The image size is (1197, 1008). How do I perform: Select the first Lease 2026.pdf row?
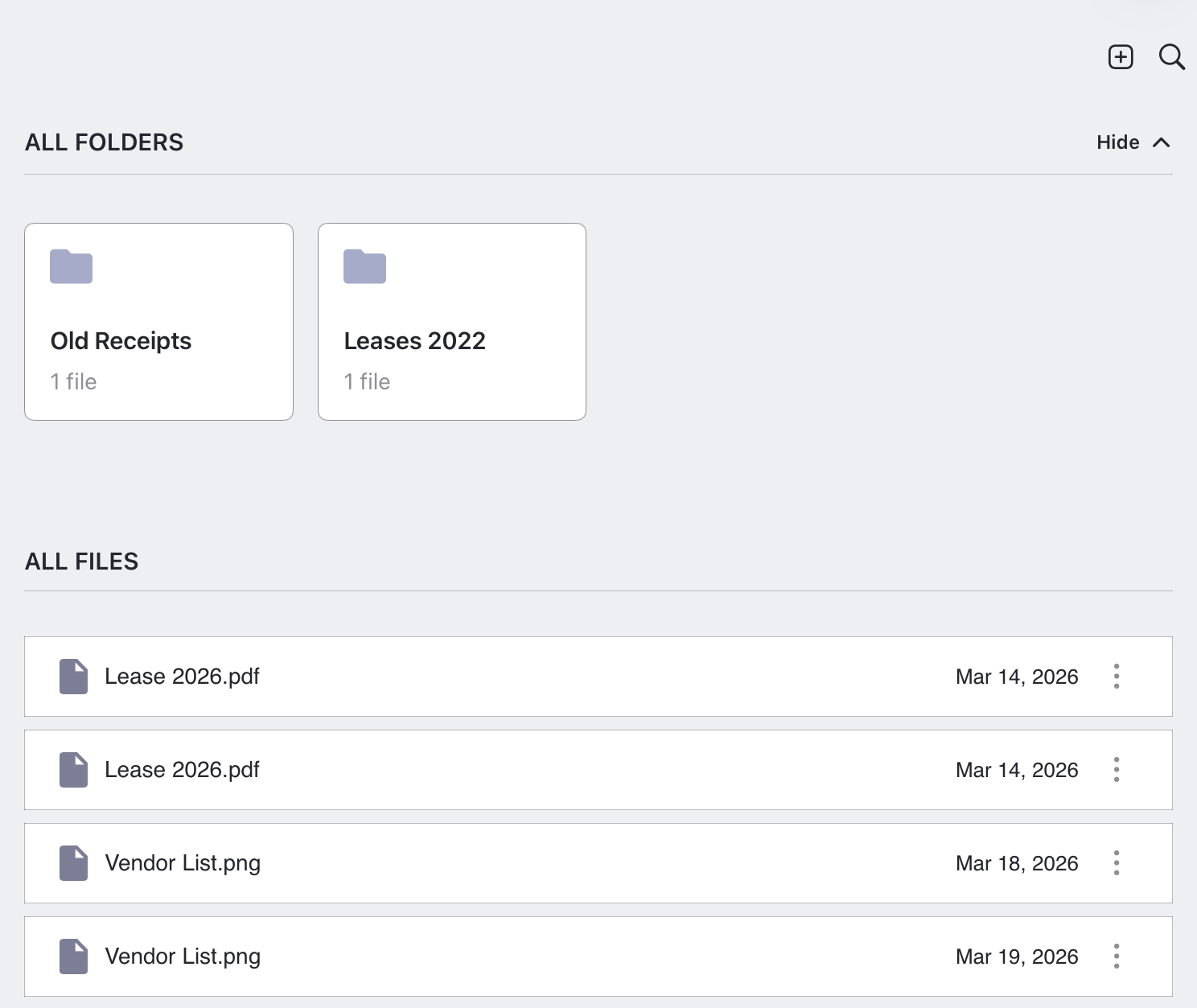click(x=563, y=677)
